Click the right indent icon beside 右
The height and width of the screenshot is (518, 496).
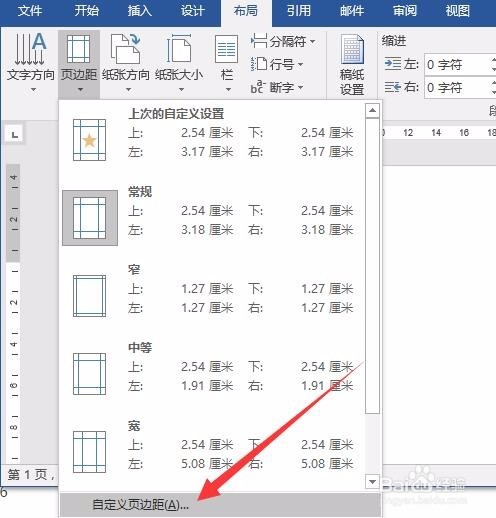tap(393, 87)
